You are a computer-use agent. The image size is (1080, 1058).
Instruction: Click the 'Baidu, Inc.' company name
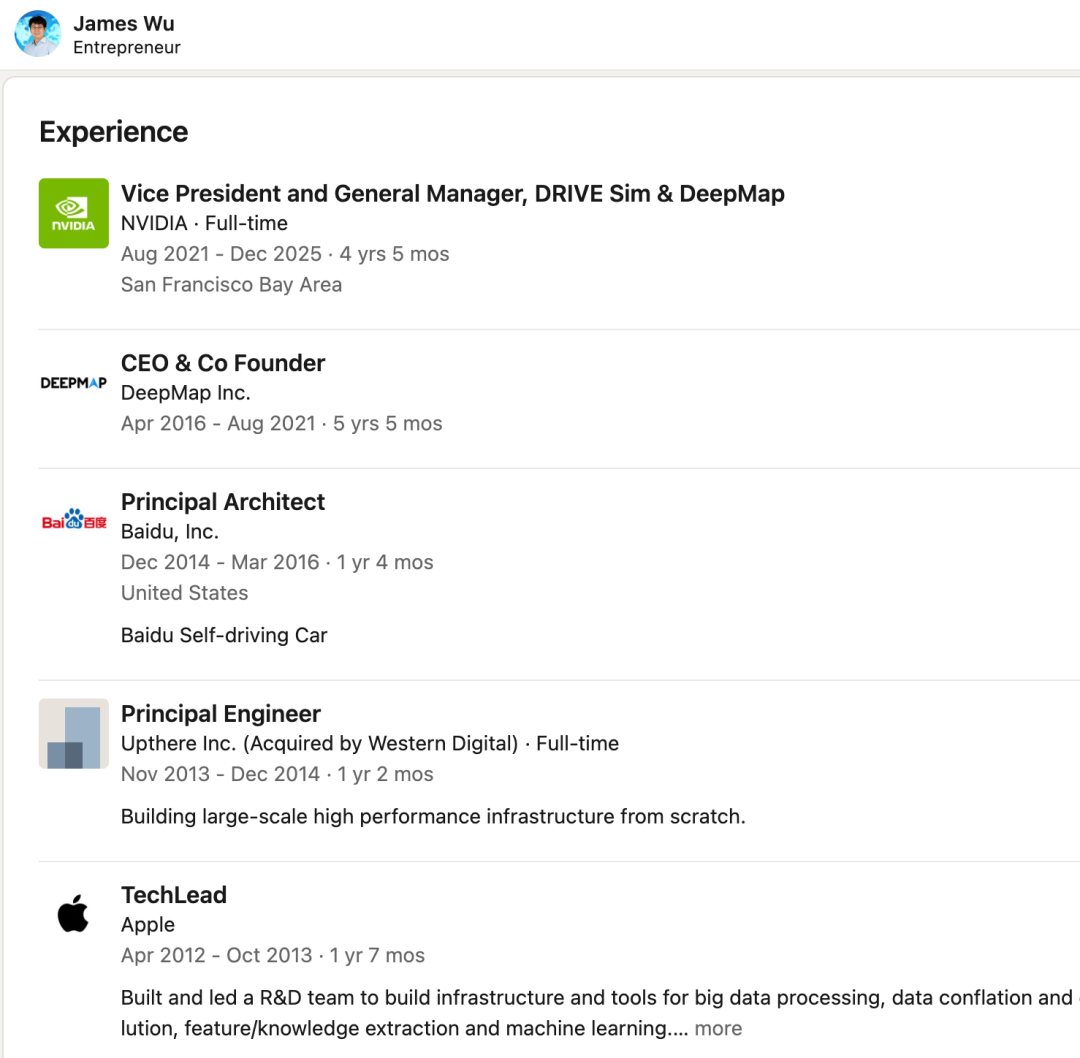(x=170, y=532)
